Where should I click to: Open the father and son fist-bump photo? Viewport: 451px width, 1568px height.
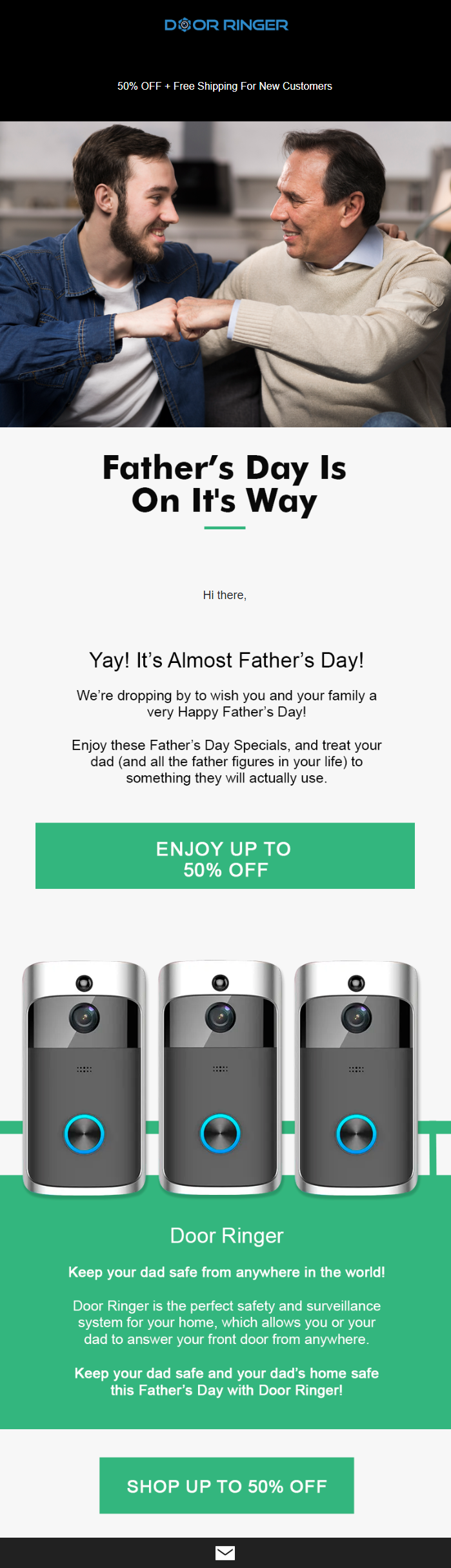pos(225,274)
